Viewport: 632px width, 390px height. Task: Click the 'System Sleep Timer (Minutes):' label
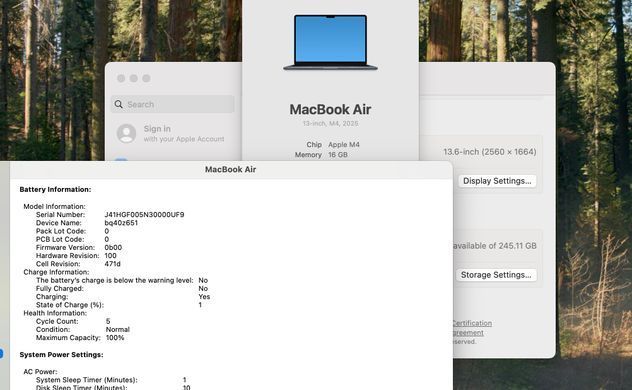87,380
